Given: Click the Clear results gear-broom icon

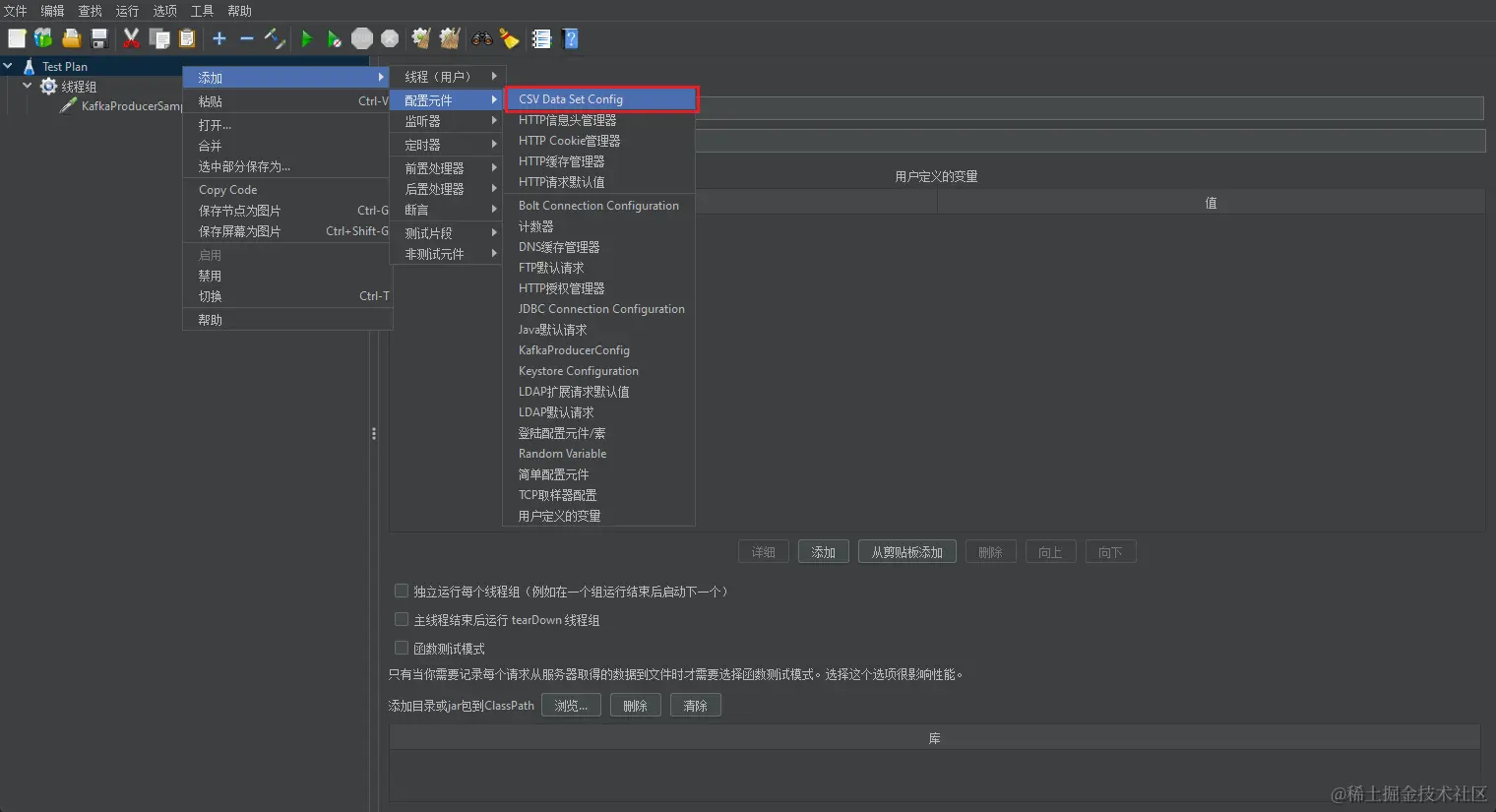Looking at the screenshot, I should coord(421,38).
